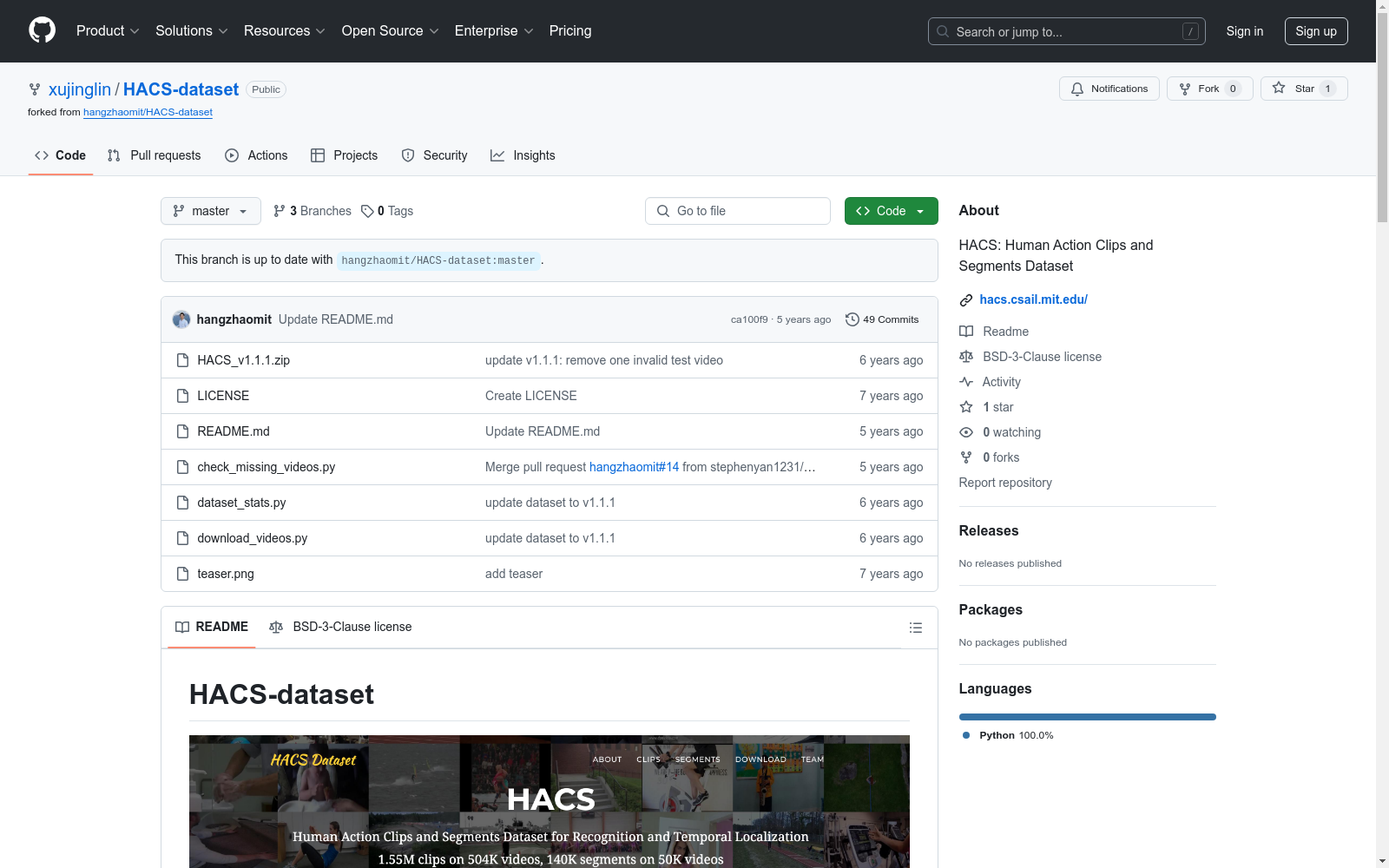Open the hangzhaomit/HACS-dataset upstream link

(148, 112)
